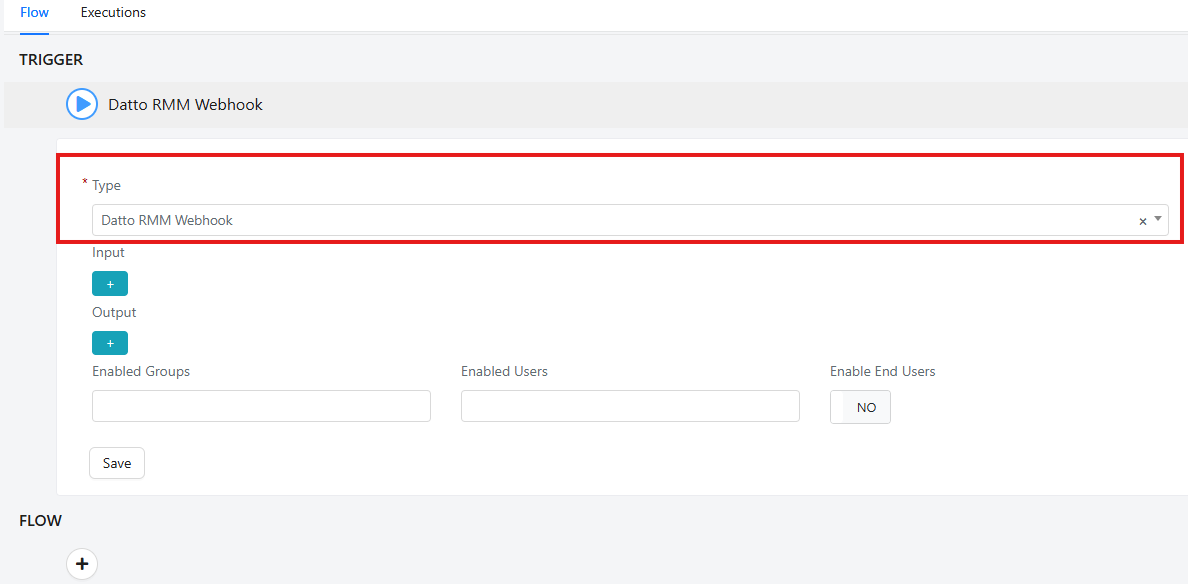Click the required Type field label
The image size is (1188, 584).
[x=106, y=185]
